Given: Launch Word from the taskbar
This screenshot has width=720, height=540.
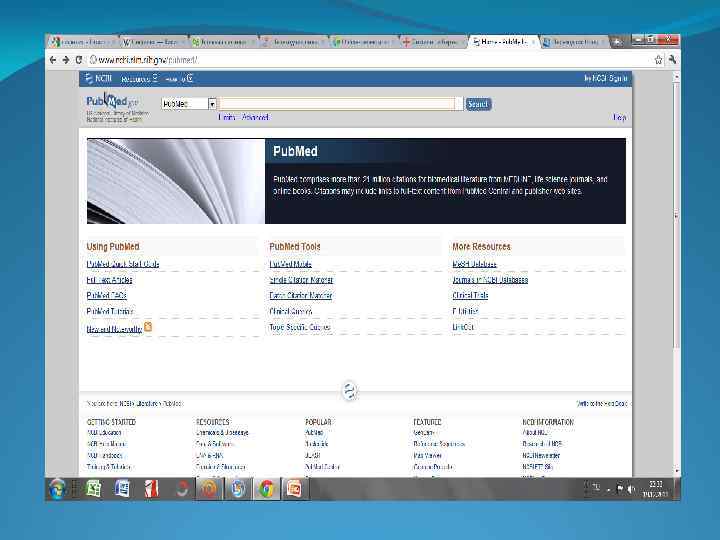Looking at the screenshot, I should click(x=122, y=488).
